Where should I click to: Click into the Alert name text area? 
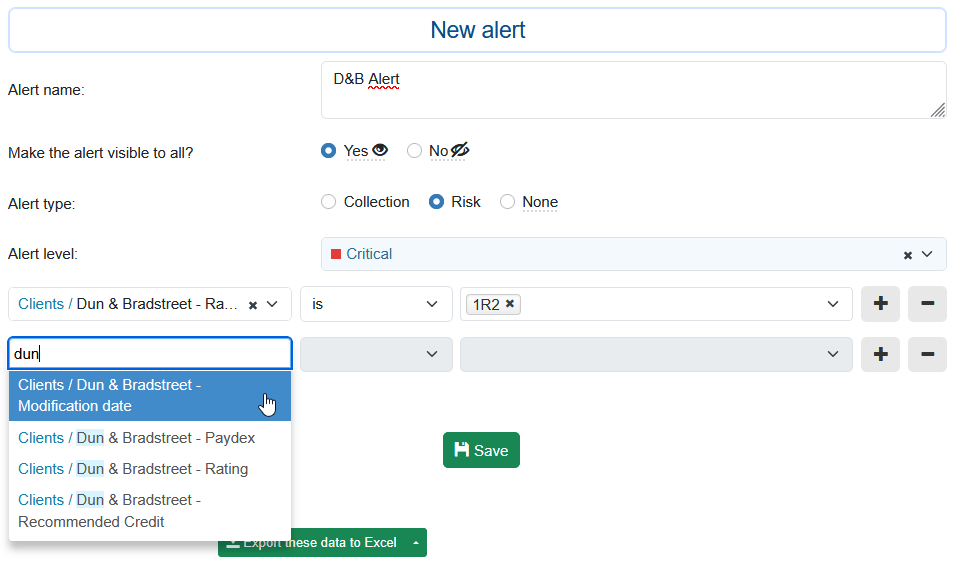tap(632, 90)
